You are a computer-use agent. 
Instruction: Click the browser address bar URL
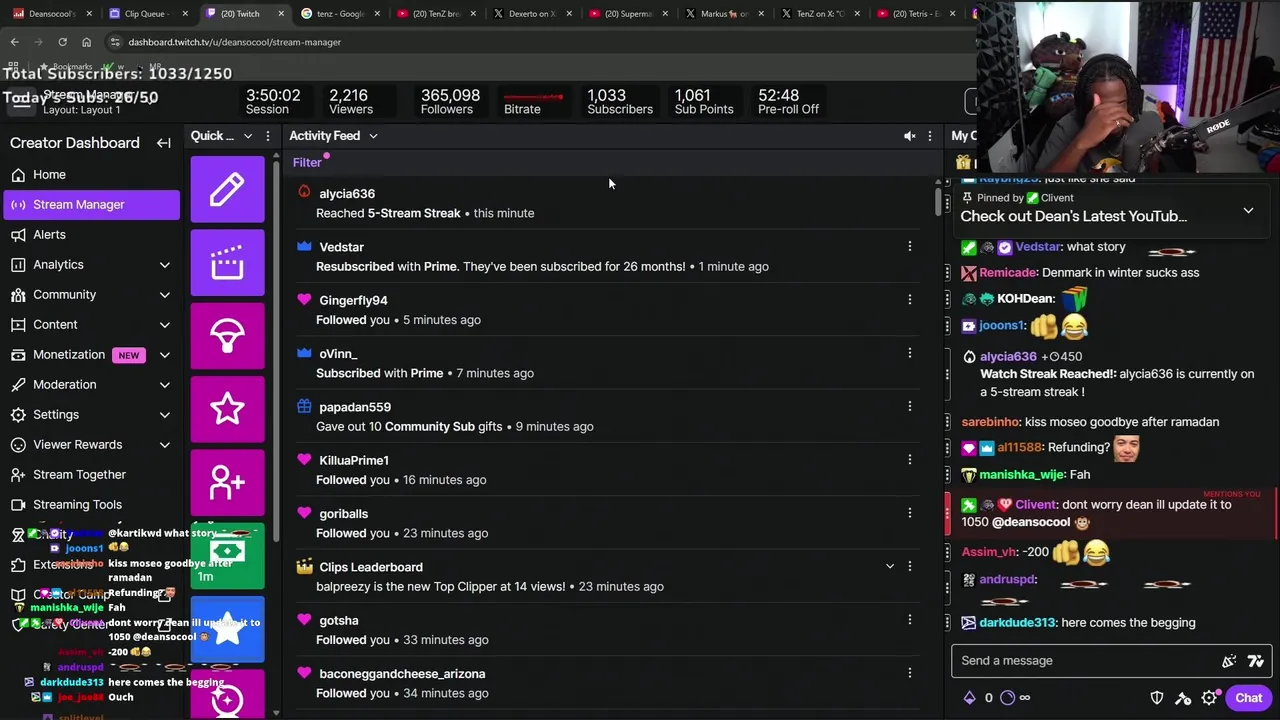(x=235, y=42)
